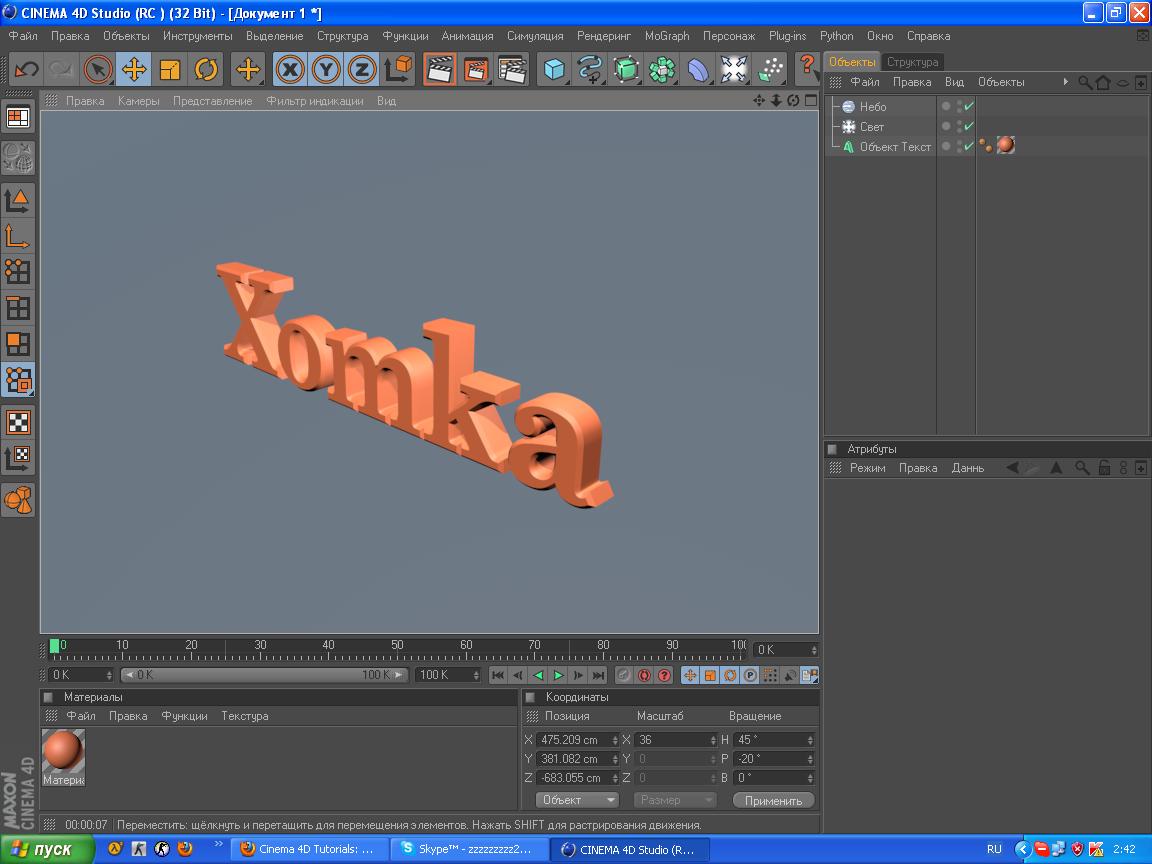This screenshot has width=1152, height=864.
Task: Toggle the enable checkmark for Небо object
Action: coord(969,106)
